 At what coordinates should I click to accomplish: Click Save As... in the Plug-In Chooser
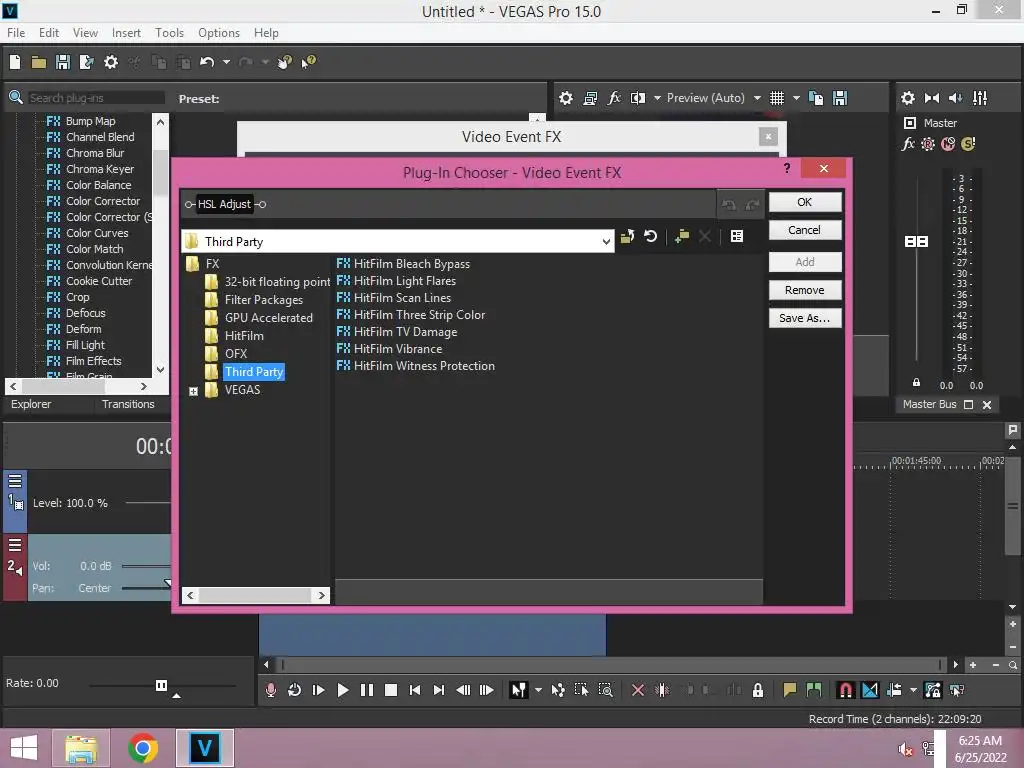805,318
